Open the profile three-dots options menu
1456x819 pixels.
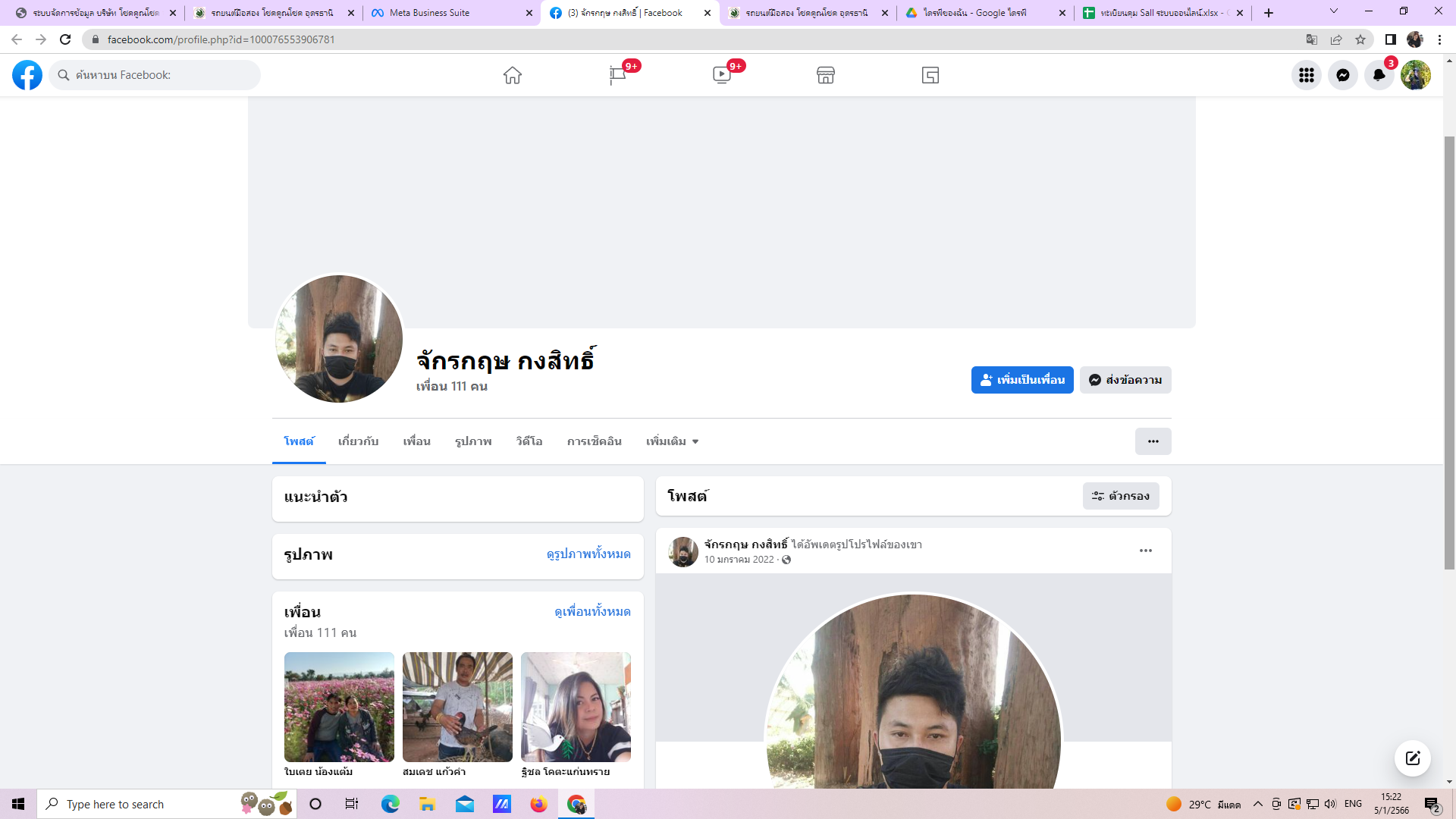pos(1153,441)
